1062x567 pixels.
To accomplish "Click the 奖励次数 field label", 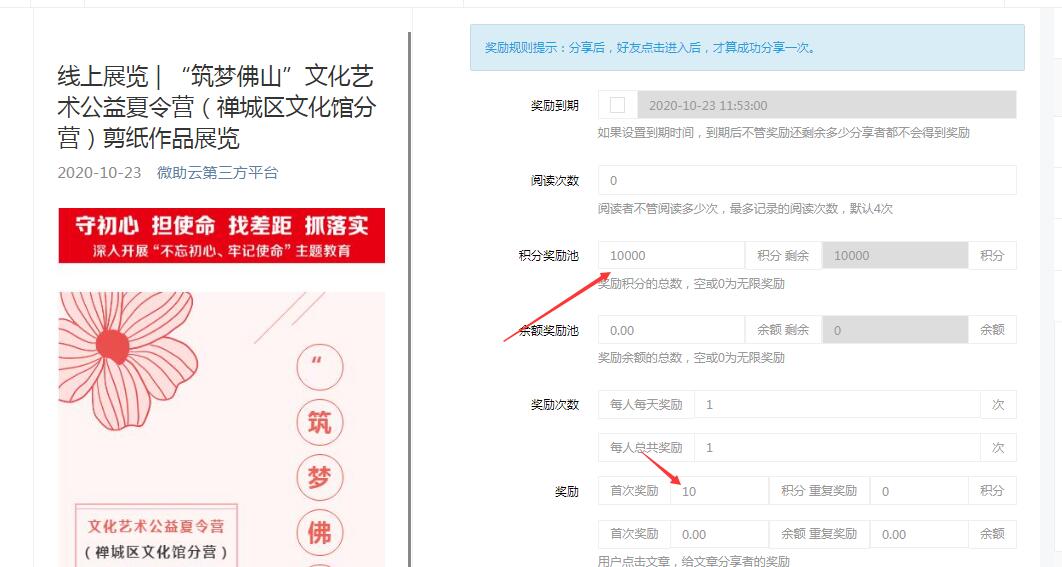I will coord(555,404).
